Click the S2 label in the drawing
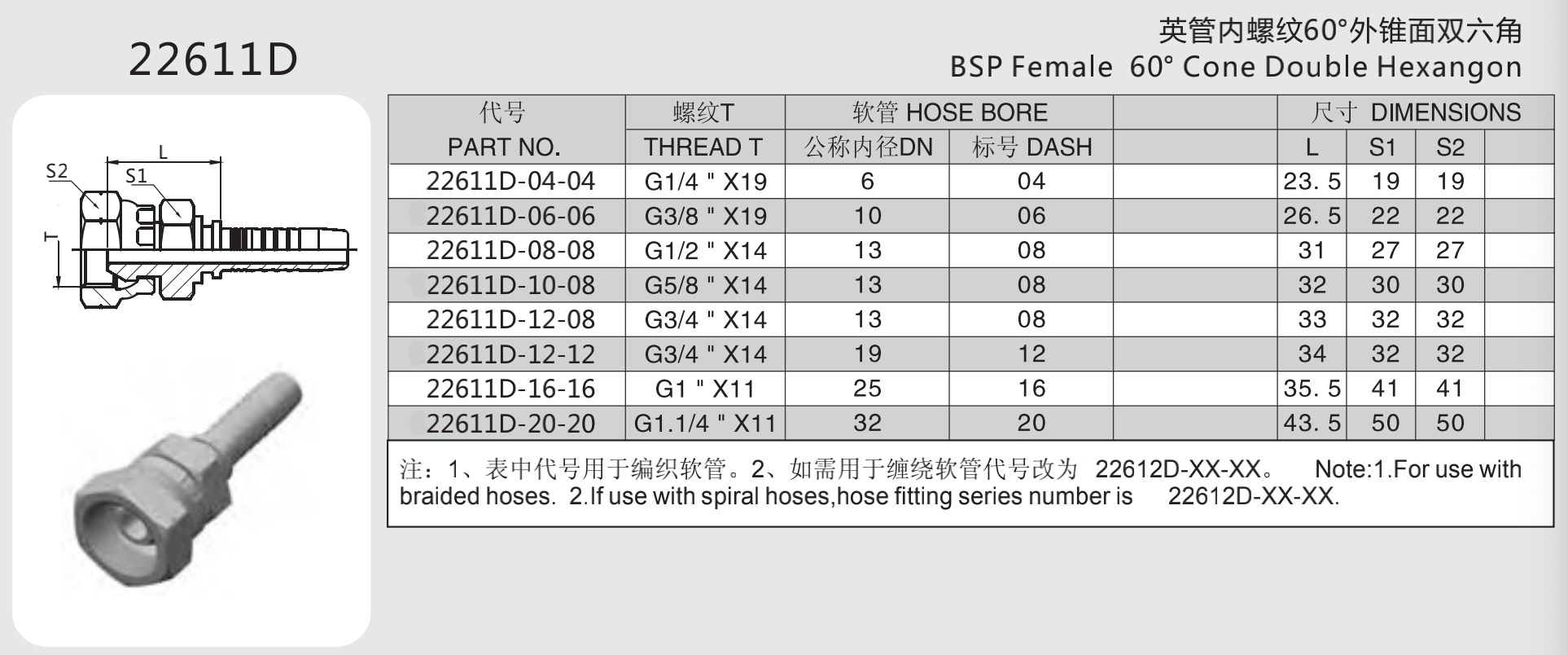This screenshot has width=1568, height=655. [57, 171]
